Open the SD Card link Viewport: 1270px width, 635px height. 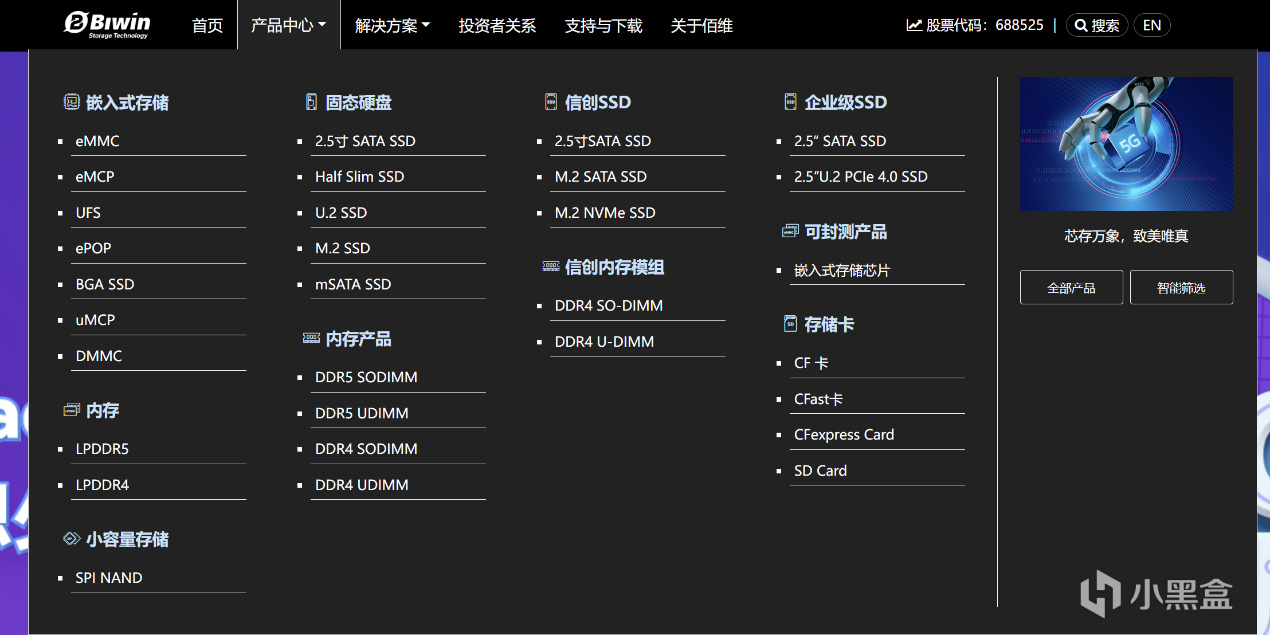(820, 471)
